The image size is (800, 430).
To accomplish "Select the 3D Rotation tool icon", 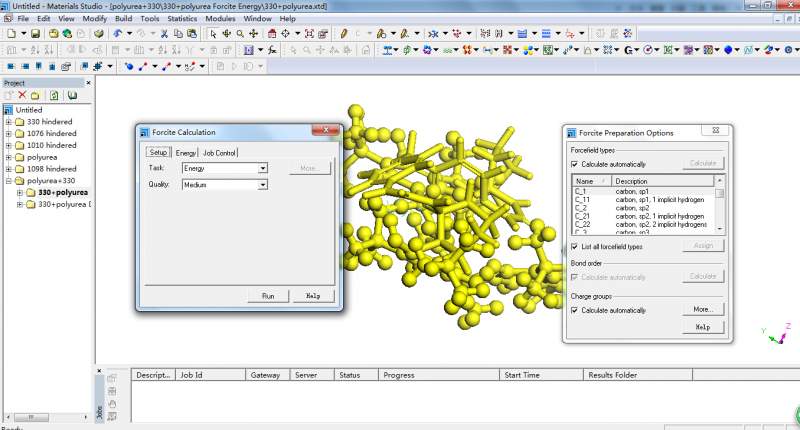I will [x=227, y=34].
